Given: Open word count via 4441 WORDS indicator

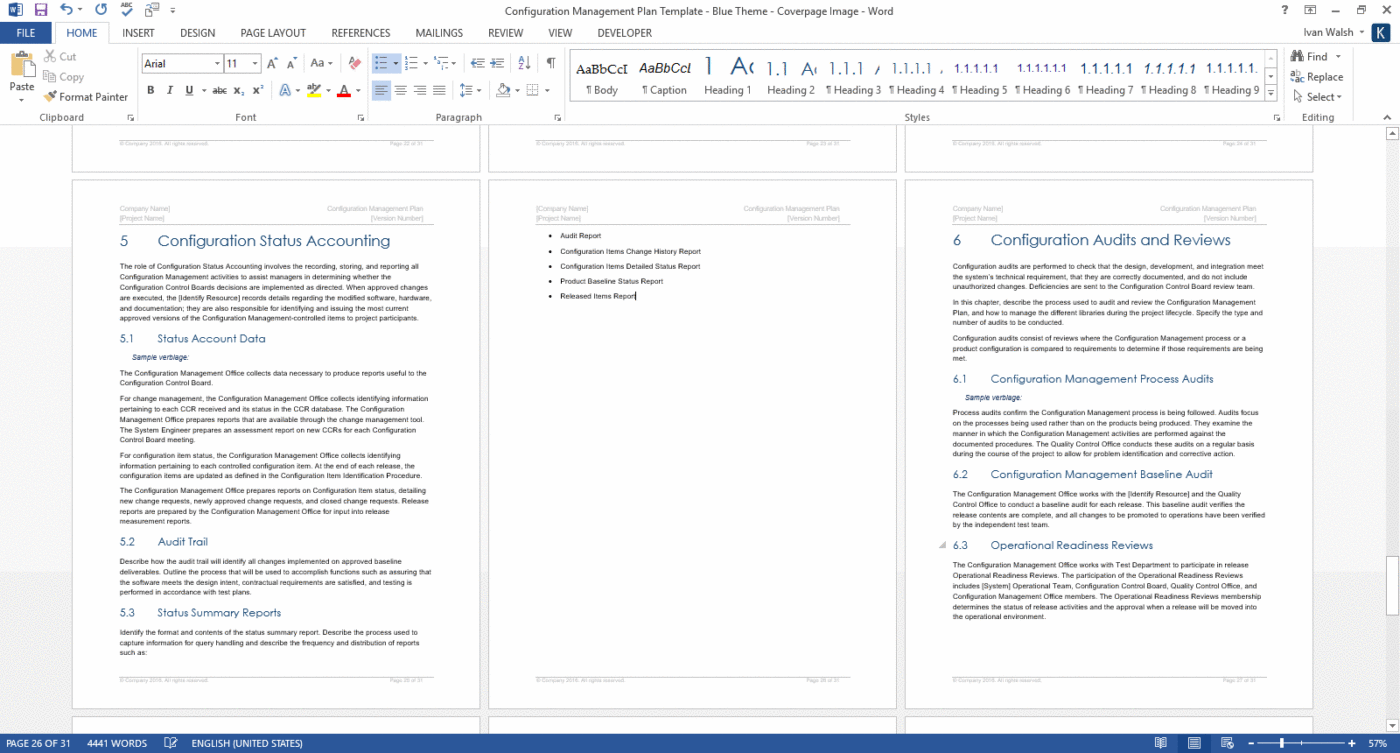Looking at the screenshot, I should tap(117, 743).
